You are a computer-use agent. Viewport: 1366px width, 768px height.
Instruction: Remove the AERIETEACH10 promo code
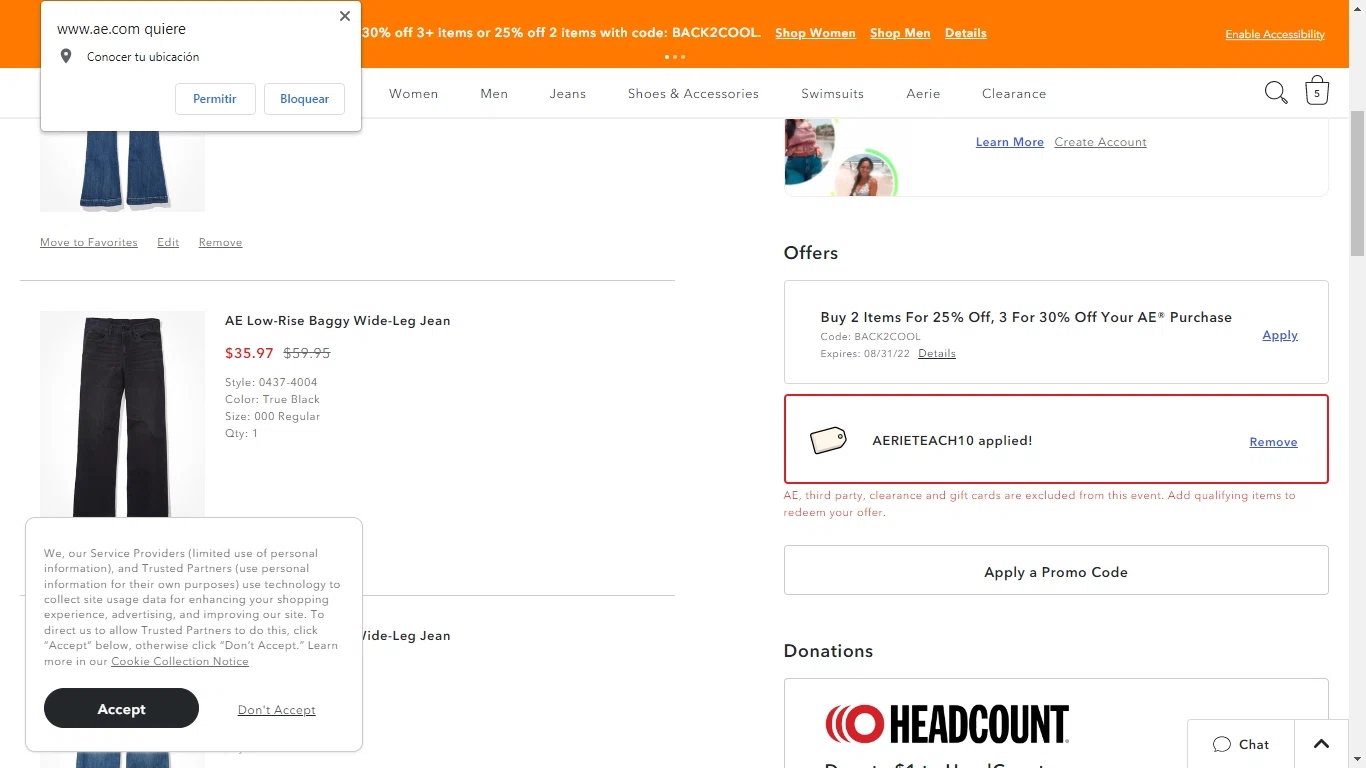(x=1273, y=442)
